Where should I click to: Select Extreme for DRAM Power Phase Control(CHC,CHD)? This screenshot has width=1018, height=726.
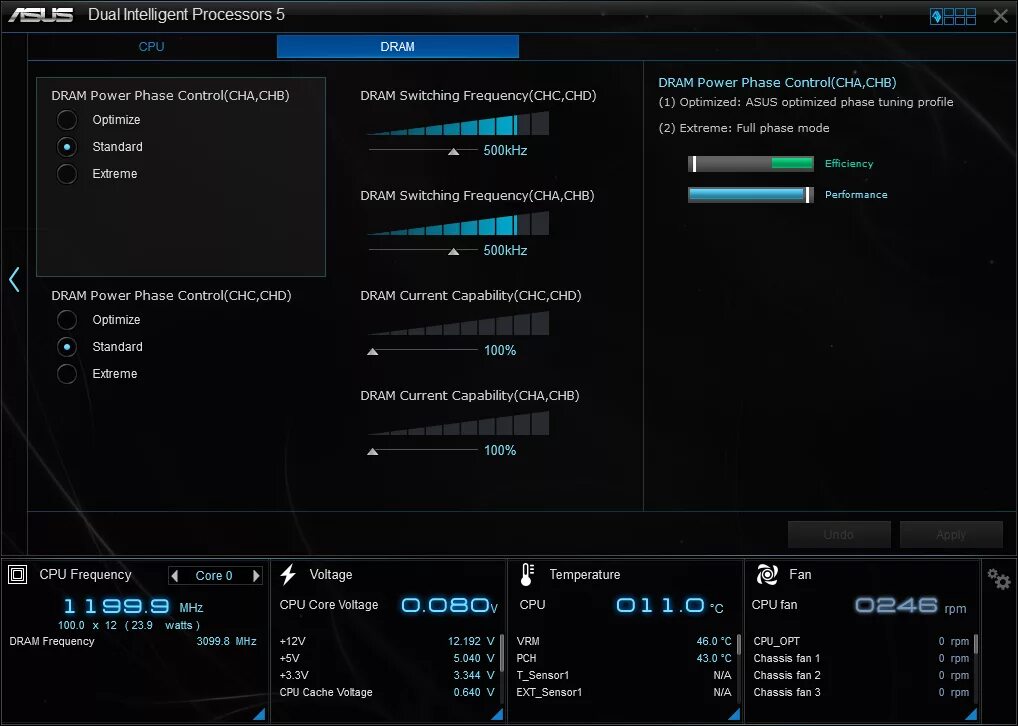67,374
